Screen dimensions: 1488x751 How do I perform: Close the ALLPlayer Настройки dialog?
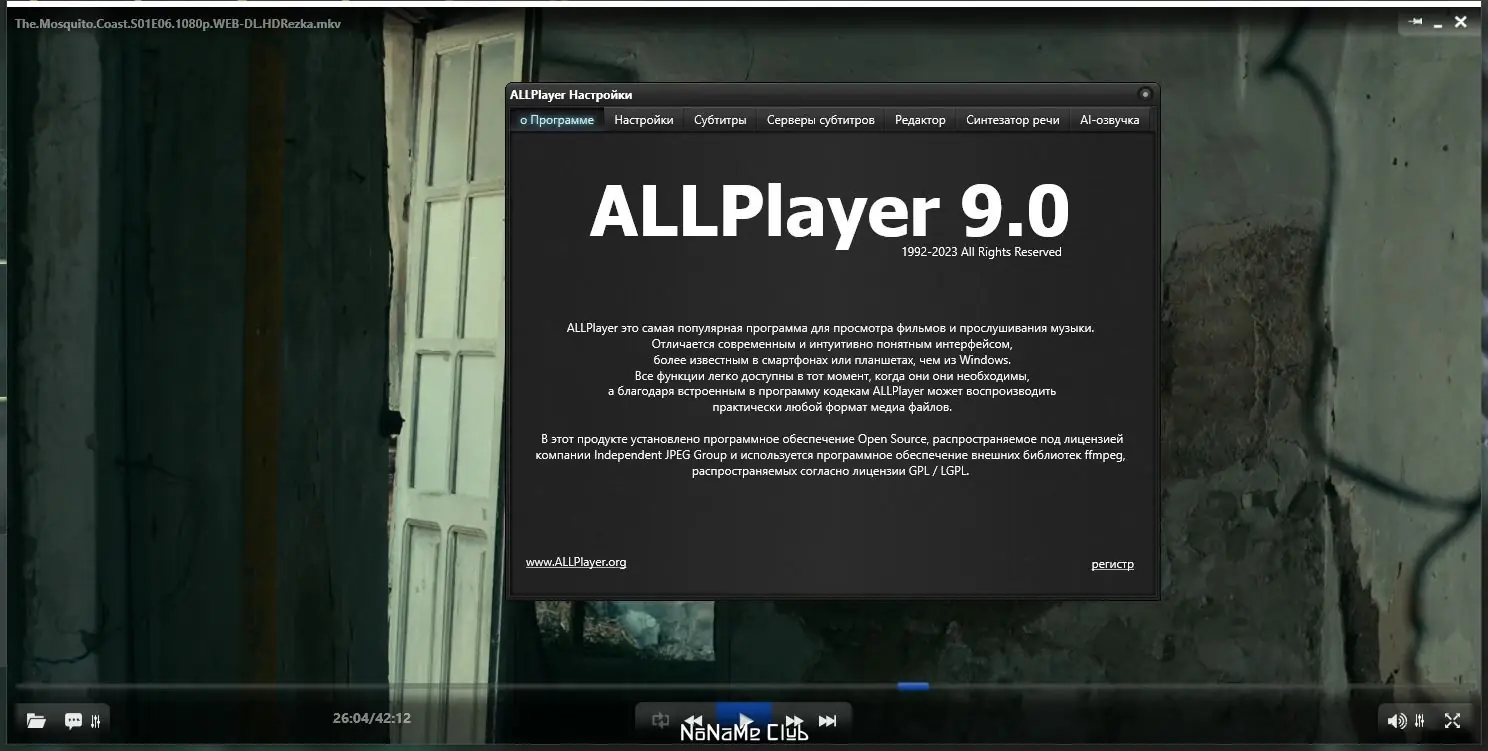tap(1145, 94)
